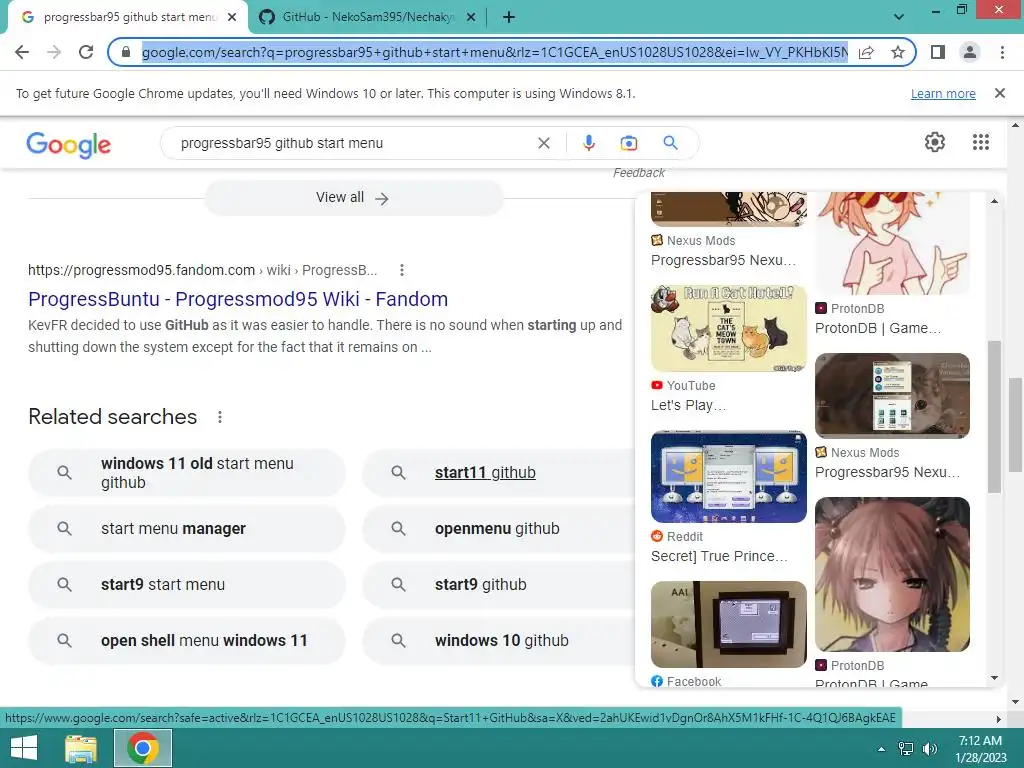Open the taskbar clock and date
The image size is (1024, 768).
(x=980, y=749)
